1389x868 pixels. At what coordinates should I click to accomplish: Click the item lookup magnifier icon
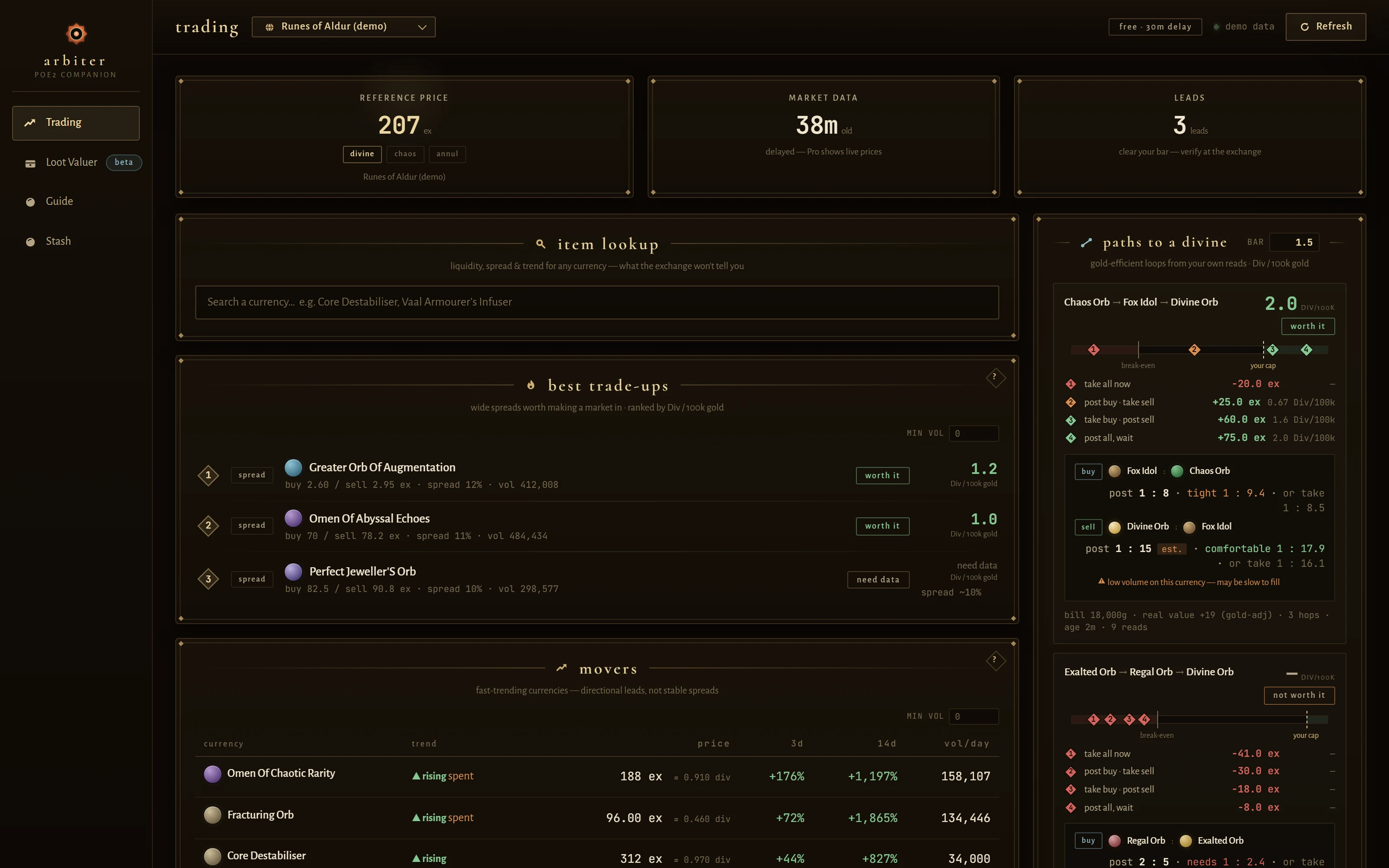pos(540,244)
